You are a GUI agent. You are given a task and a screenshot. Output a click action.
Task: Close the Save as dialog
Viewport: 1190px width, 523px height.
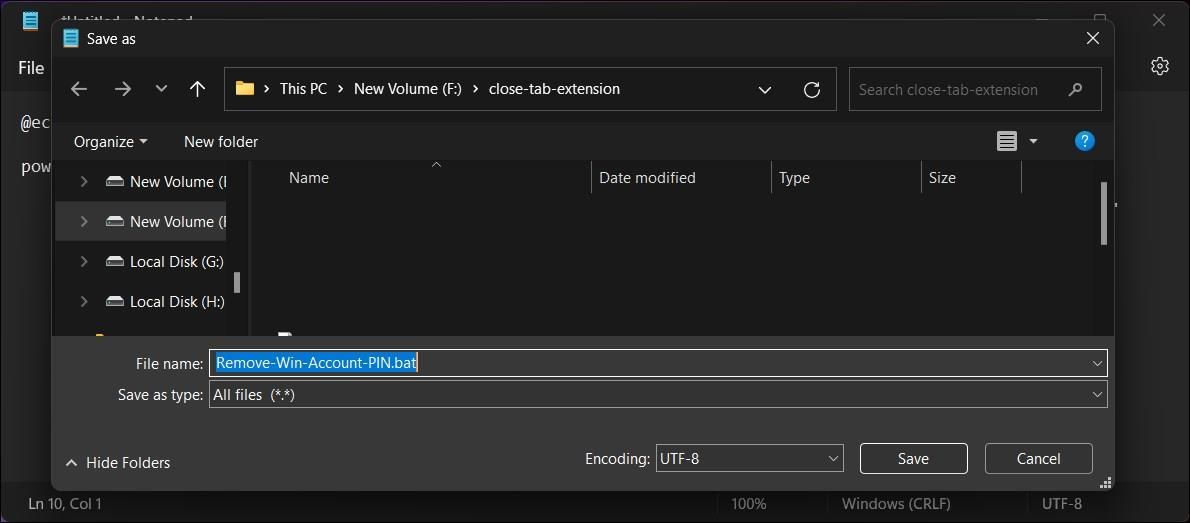point(1093,38)
